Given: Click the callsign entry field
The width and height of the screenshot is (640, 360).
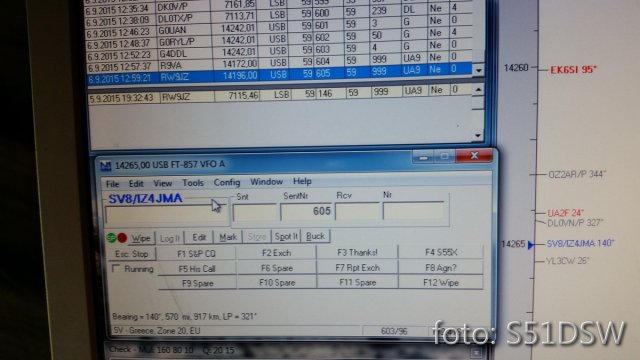Looking at the screenshot, I should pyautogui.click(x=166, y=215).
